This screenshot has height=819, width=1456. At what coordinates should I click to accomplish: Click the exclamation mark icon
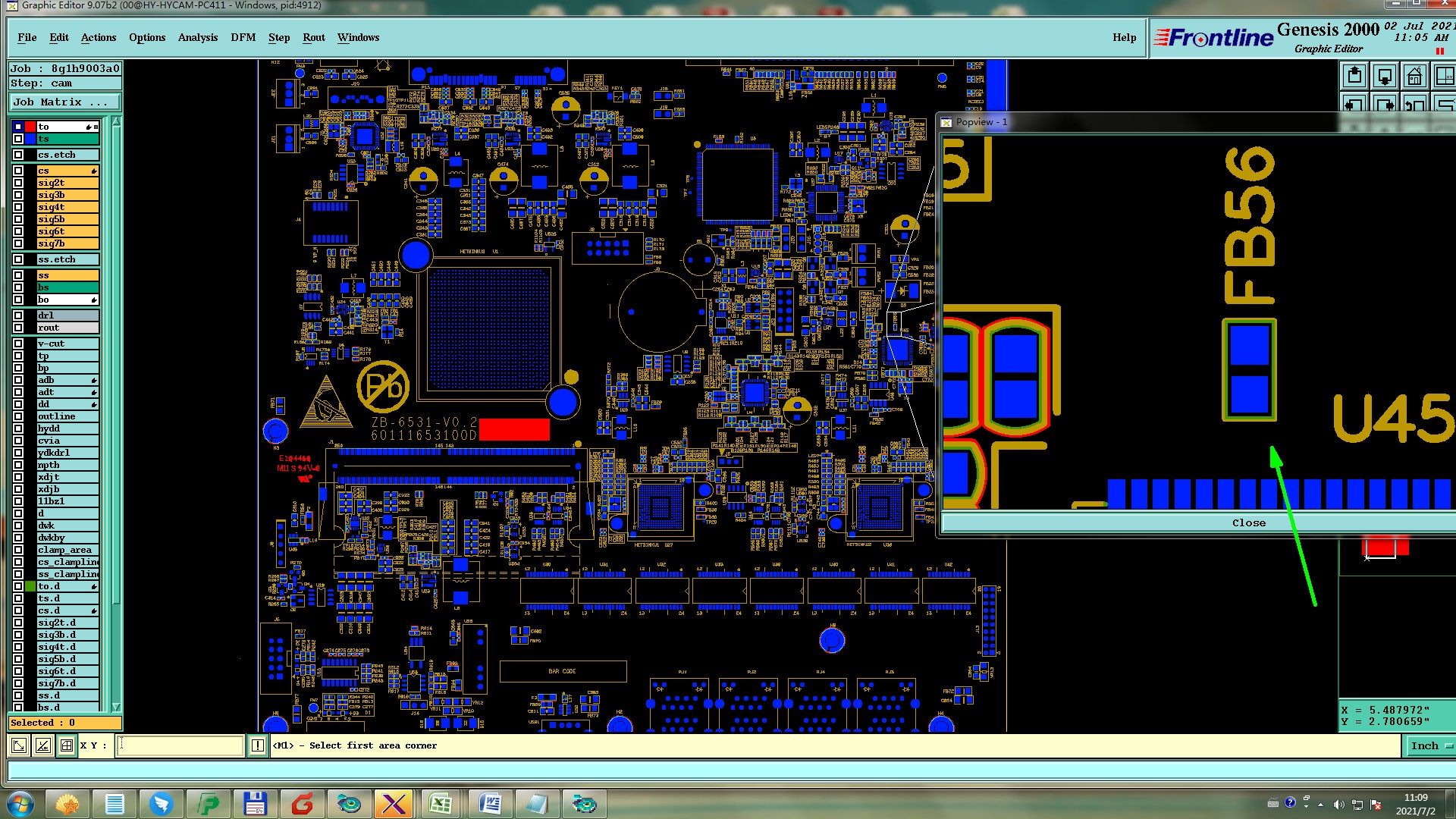coord(258,745)
